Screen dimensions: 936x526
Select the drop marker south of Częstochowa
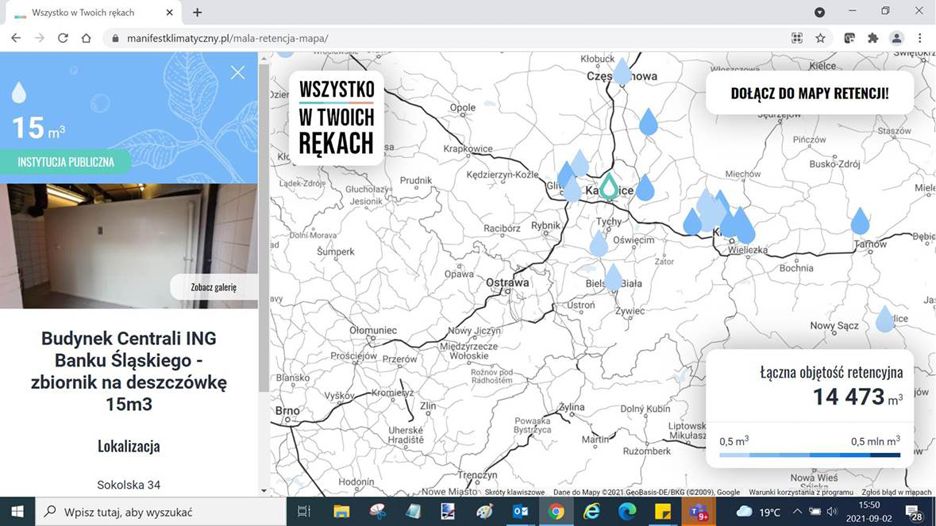(648, 121)
